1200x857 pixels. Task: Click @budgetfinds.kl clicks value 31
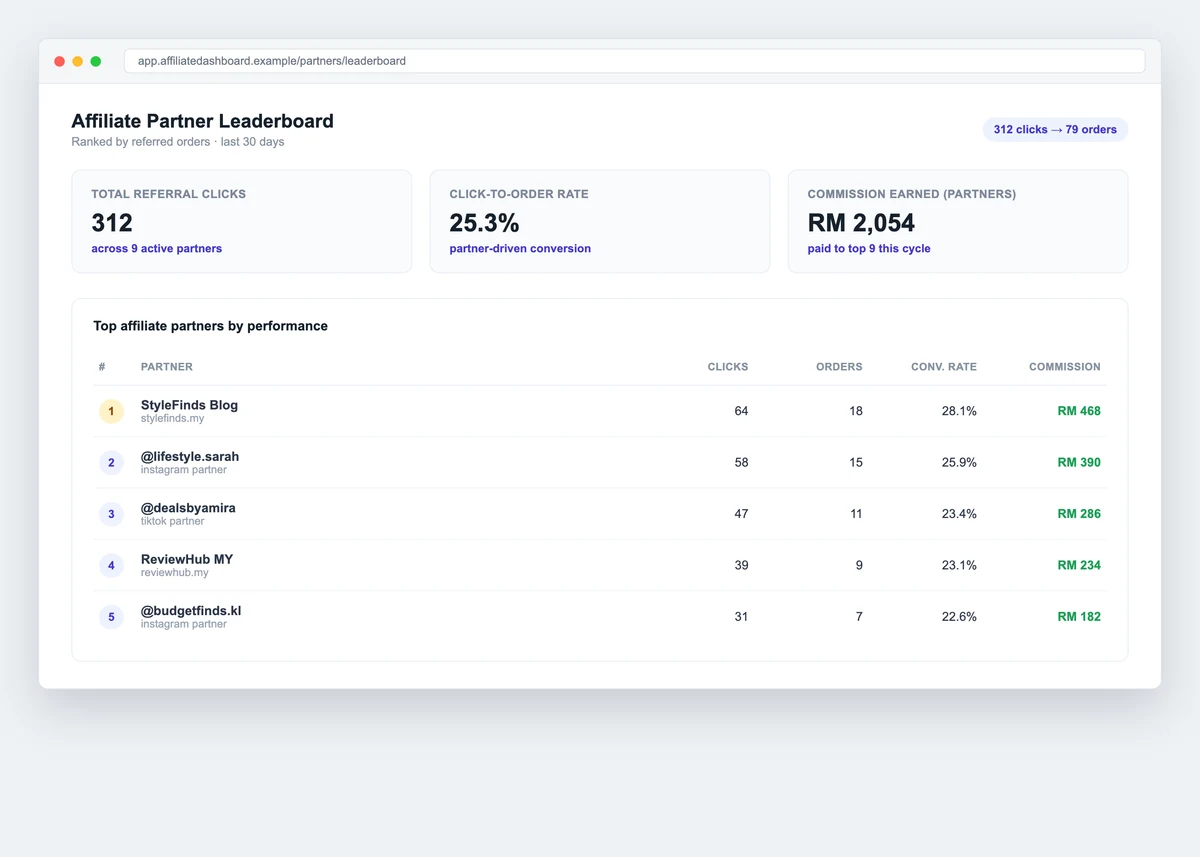(741, 617)
